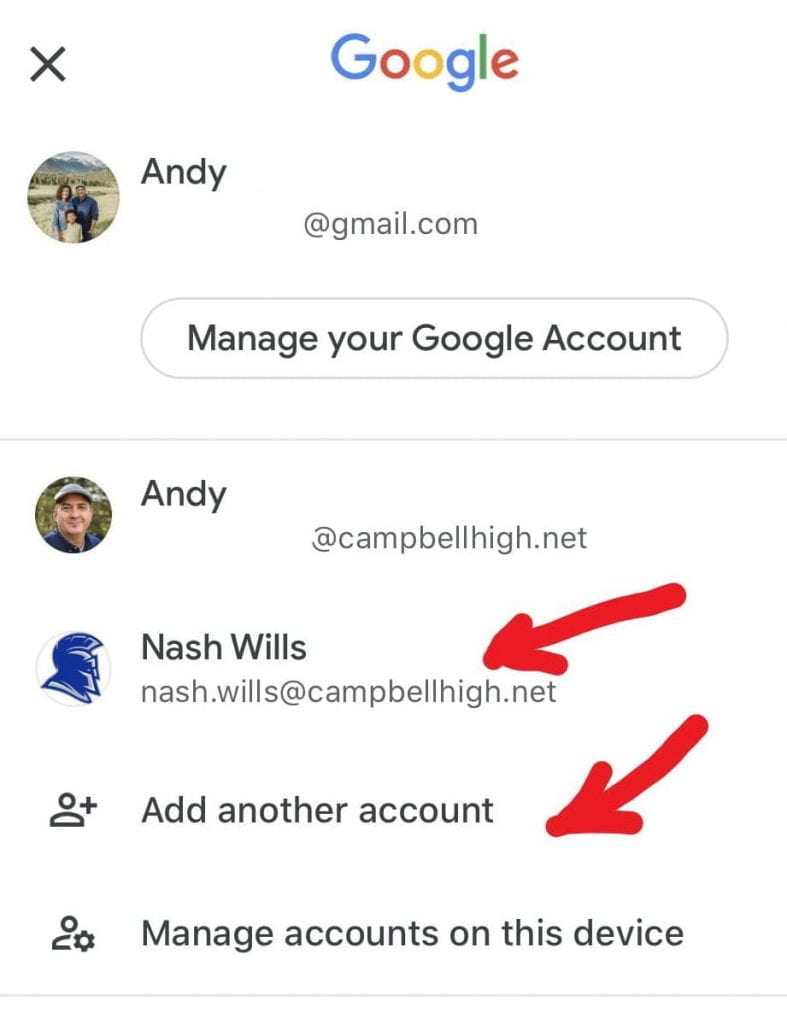Image resolution: width=787 pixels, height=1024 pixels.
Task: Open Manage your Google Account
Action: (434, 338)
